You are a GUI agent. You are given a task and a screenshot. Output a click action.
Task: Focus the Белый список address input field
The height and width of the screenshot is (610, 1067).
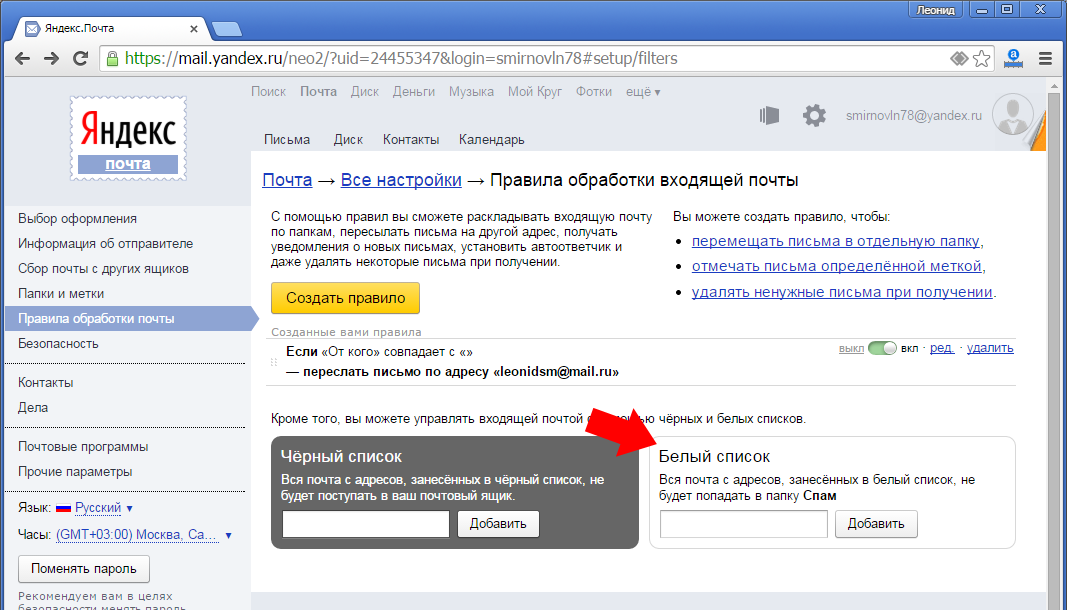pos(744,524)
